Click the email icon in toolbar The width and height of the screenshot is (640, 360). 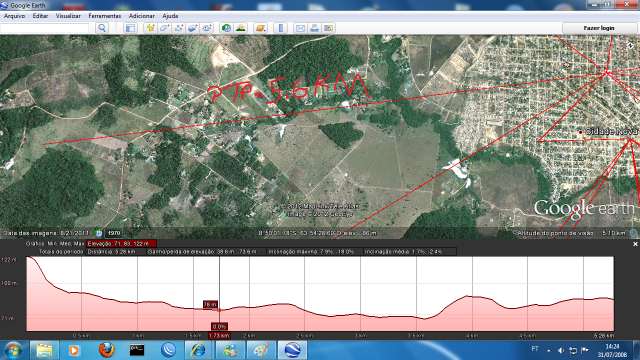coord(300,28)
